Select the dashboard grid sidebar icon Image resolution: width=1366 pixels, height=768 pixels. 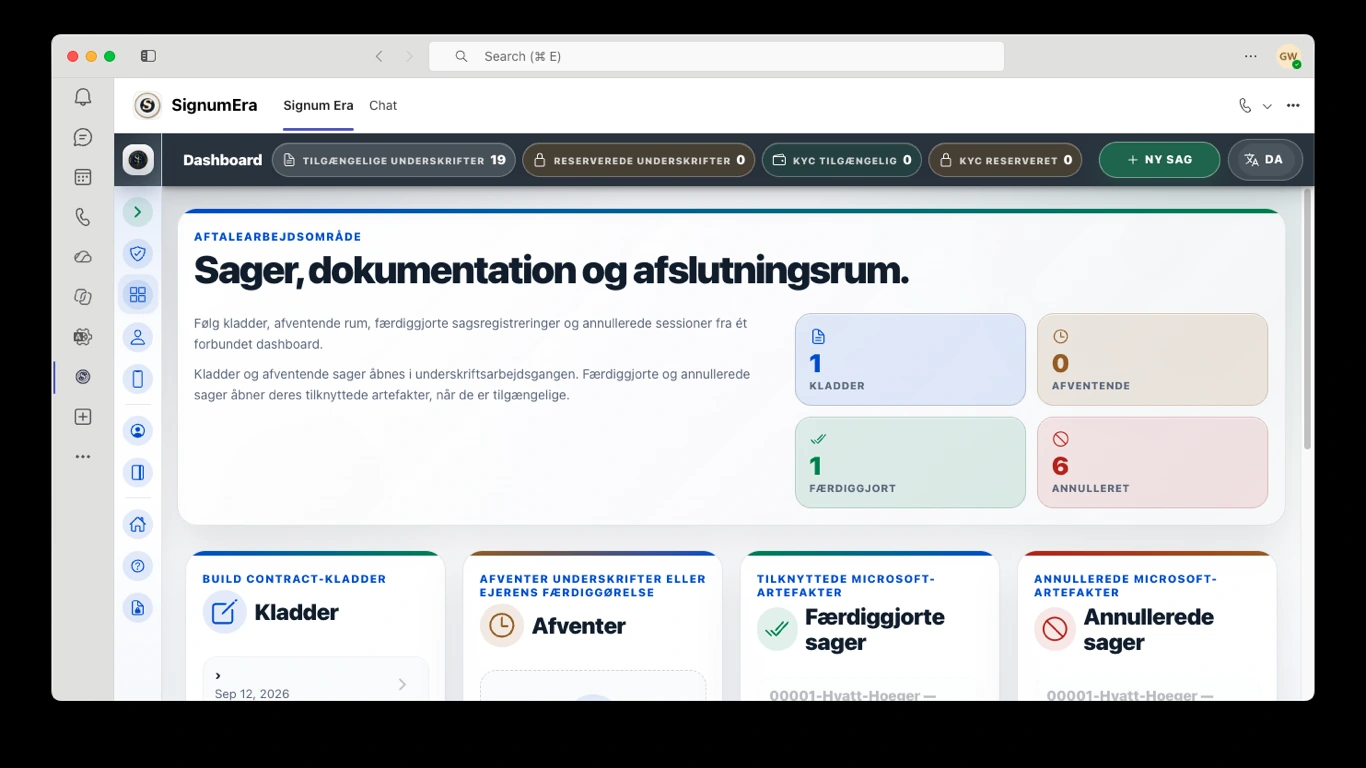coord(138,295)
